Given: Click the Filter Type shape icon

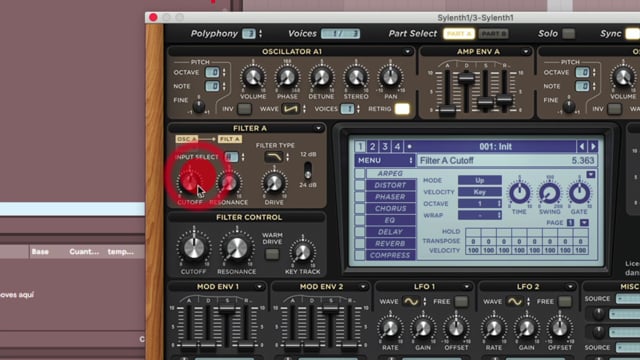Looking at the screenshot, I should pyautogui.click(x=273, y=157).
